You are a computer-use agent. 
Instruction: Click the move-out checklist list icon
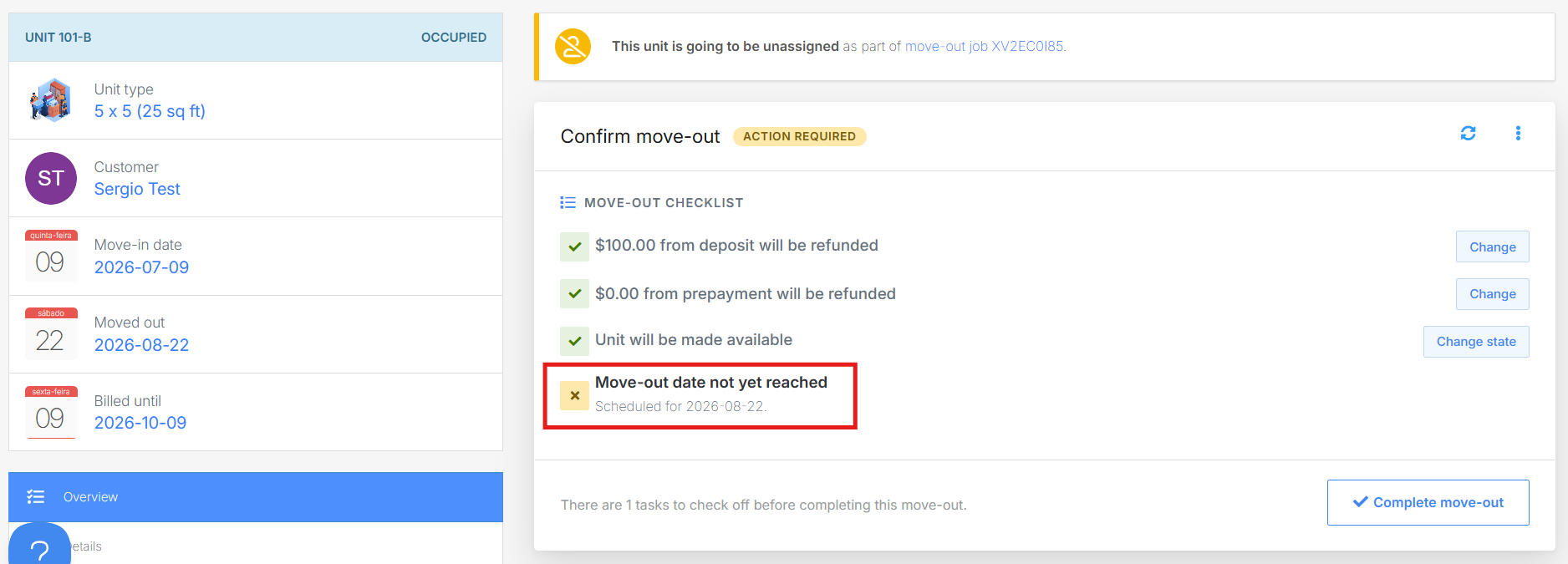click(568, 203)
